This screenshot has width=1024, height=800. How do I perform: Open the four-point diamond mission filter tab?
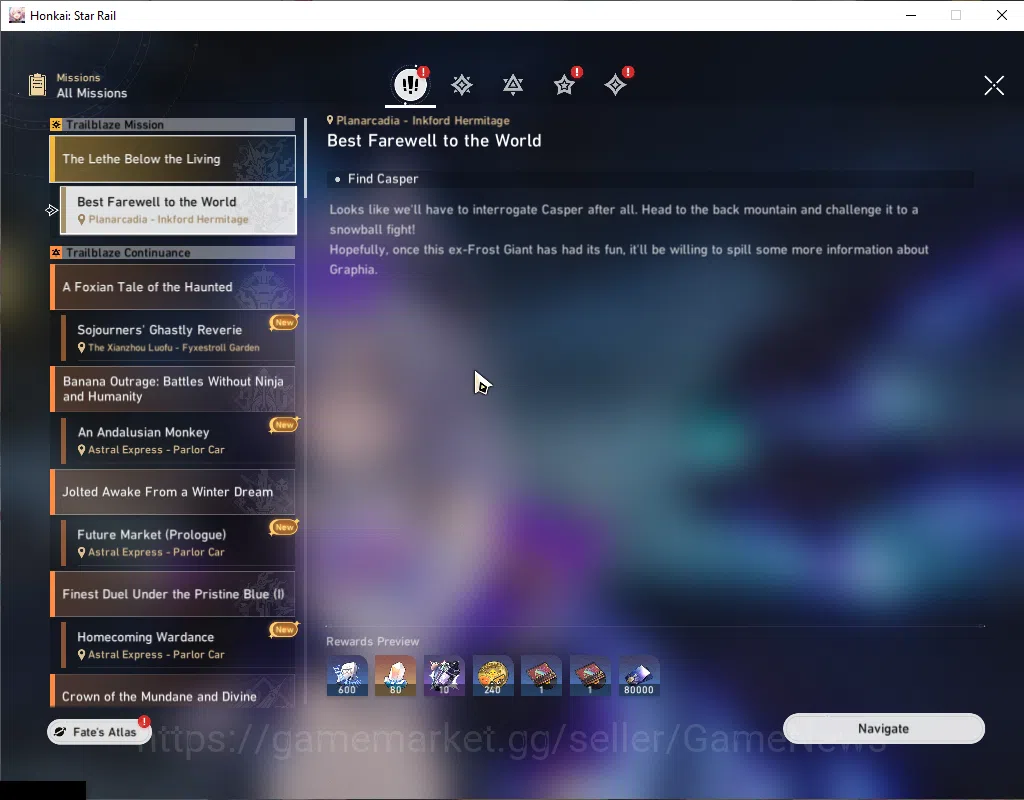pos(615,85)
